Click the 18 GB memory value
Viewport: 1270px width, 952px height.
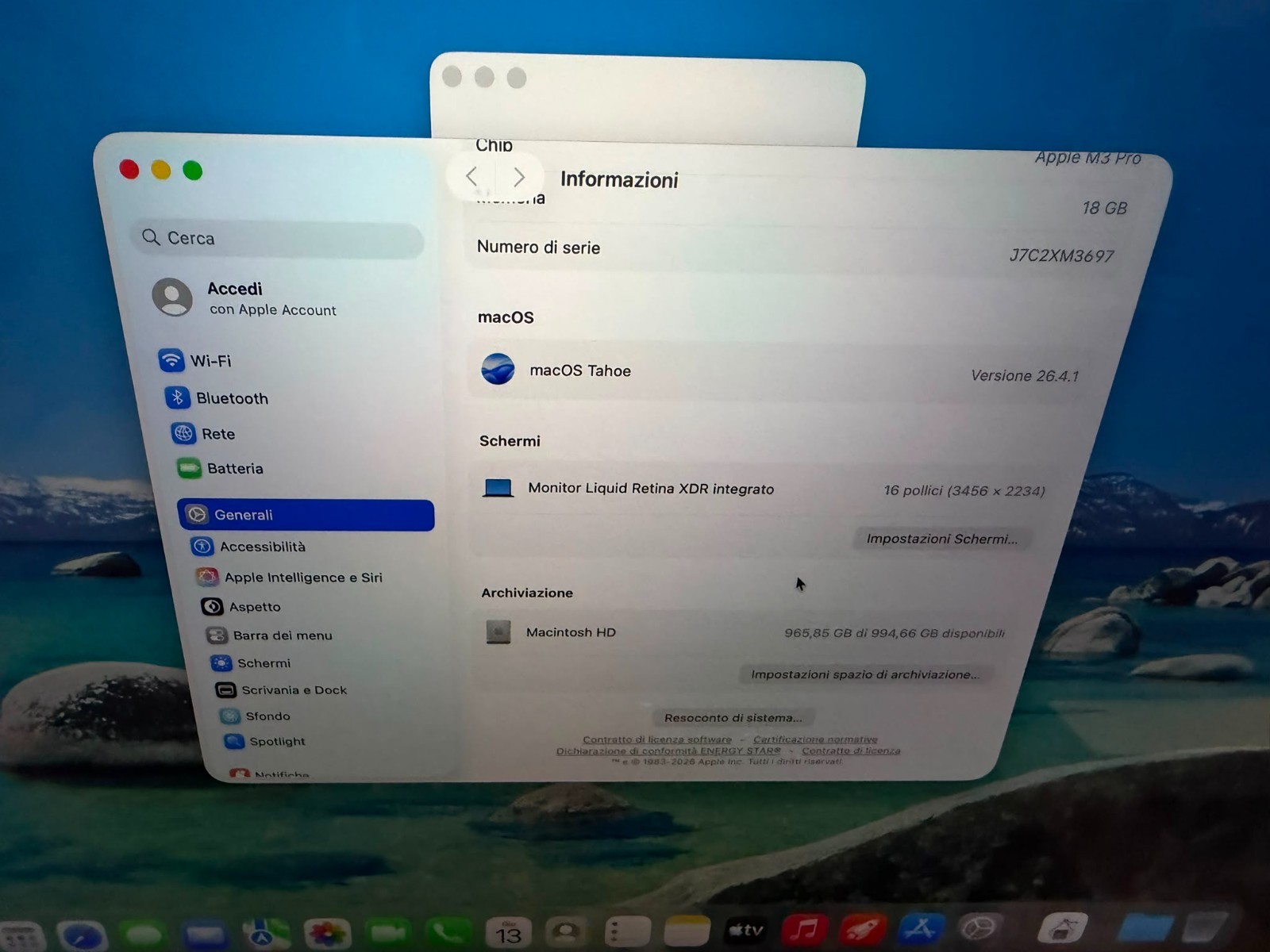click(1104, 208)
